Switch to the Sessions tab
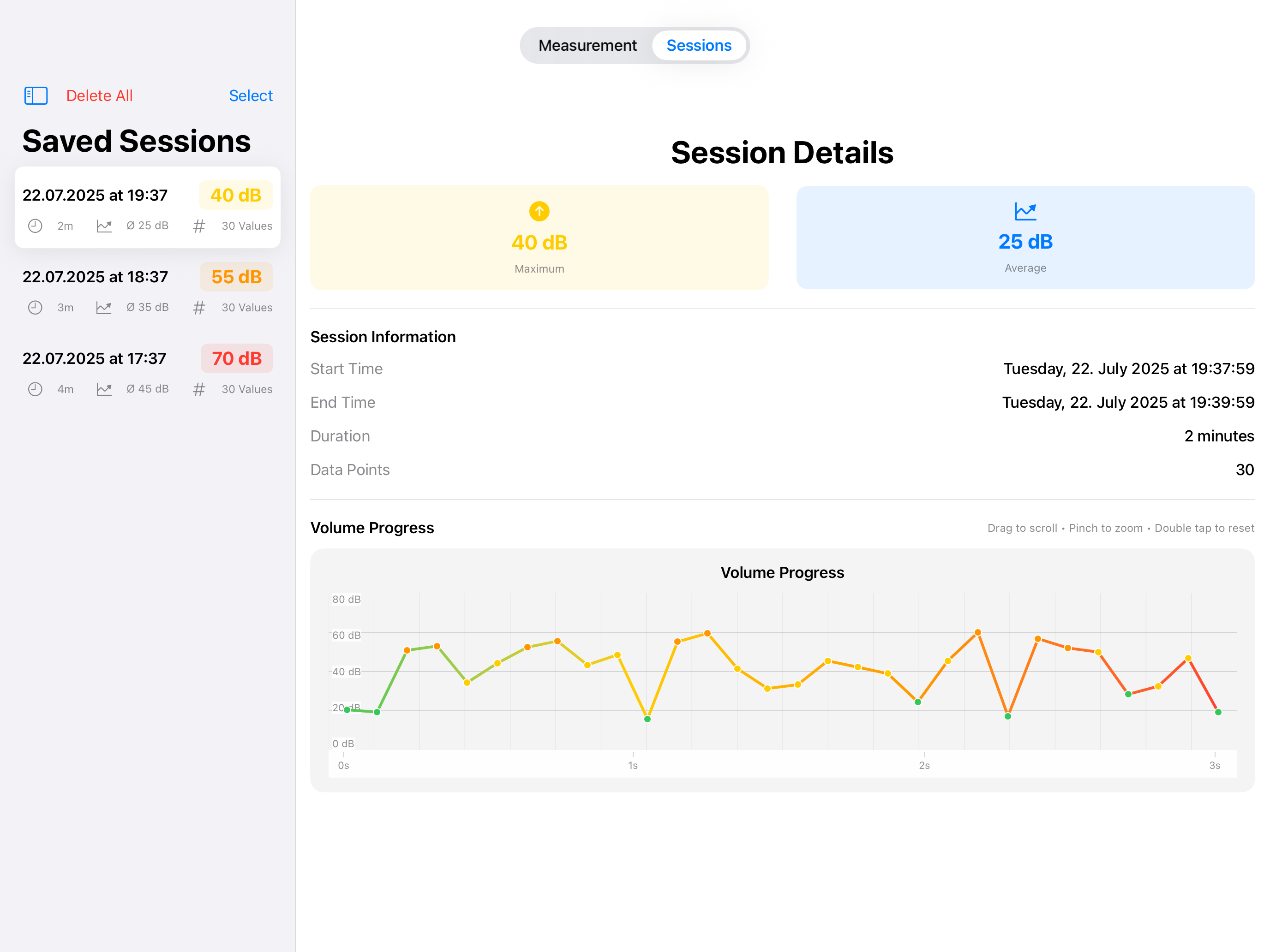1270x952 pixels. tap(699, 45)
